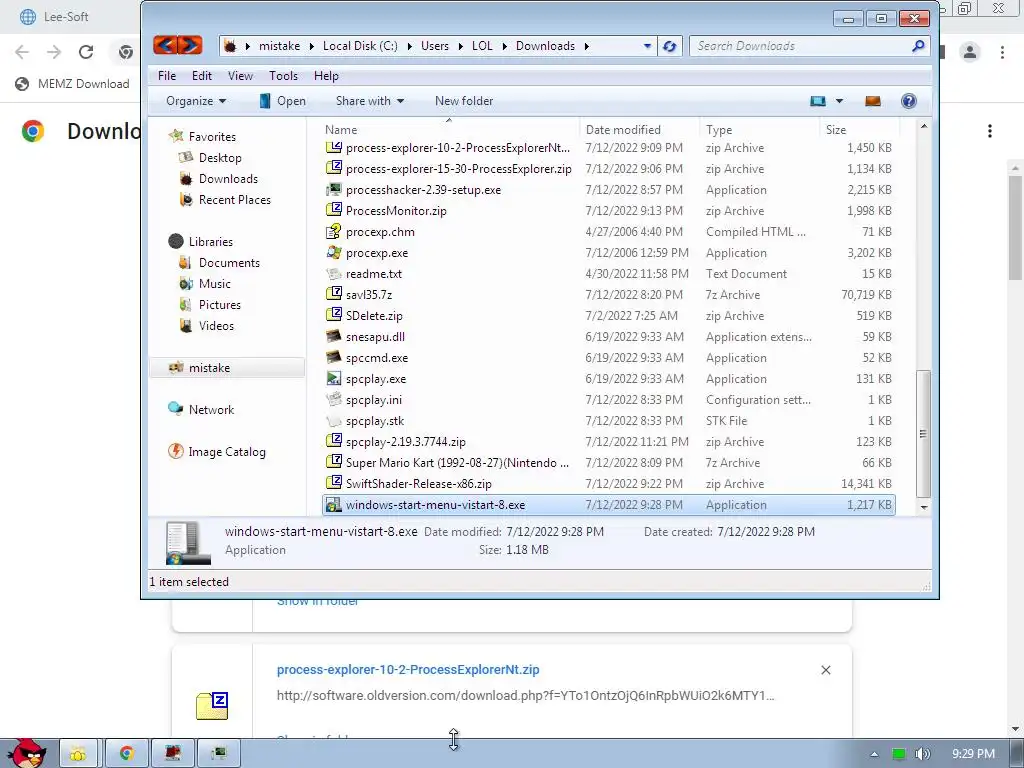The width and height of the screenshot is (1024, 768).
Task: Expand the arrow after mistake in path
Action: pyautogui.click(x=311, y=46)
